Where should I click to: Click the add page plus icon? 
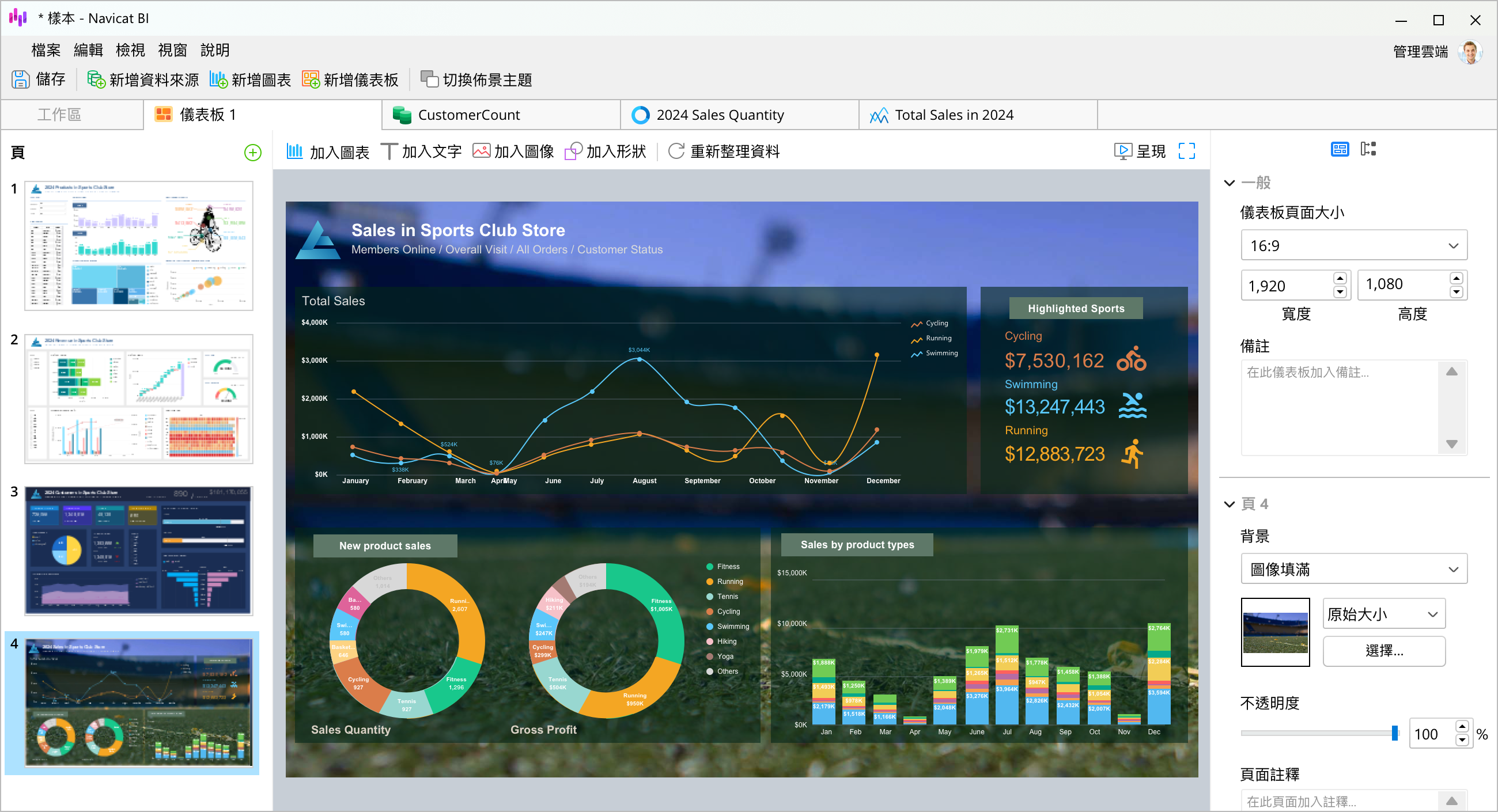pyautogui.click(x=252, y=153)
